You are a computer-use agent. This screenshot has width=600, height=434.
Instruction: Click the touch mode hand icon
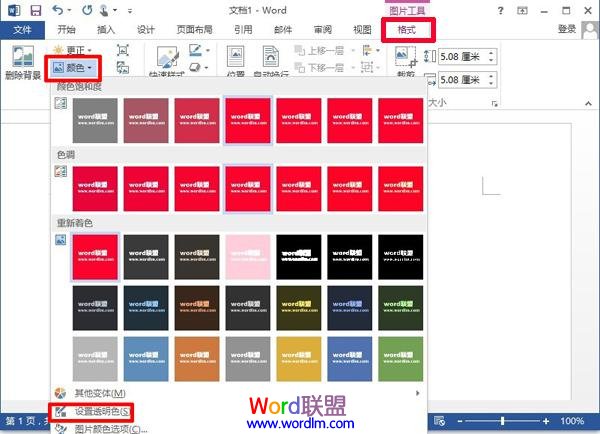[x=104, y=10]
